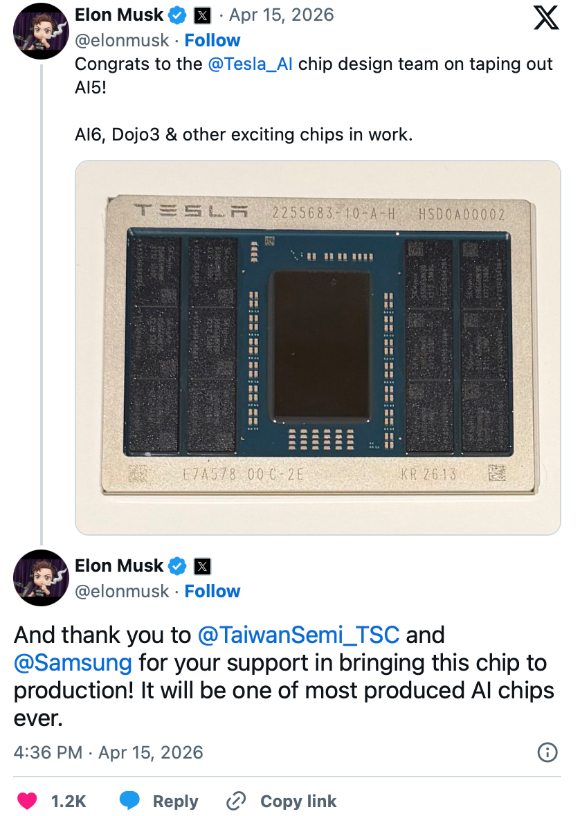Click Follow under the second tweet header
This screenshot has width=580, height=816.
pyautogui.click(x=212, y=590)
